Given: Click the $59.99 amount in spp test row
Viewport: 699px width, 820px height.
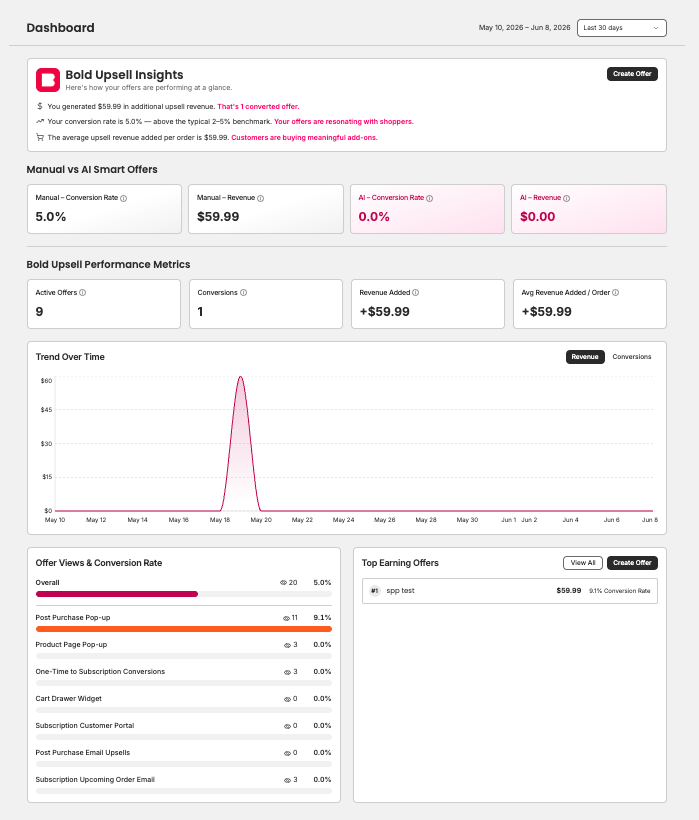Looking at the screenshot, I should 569,590.
